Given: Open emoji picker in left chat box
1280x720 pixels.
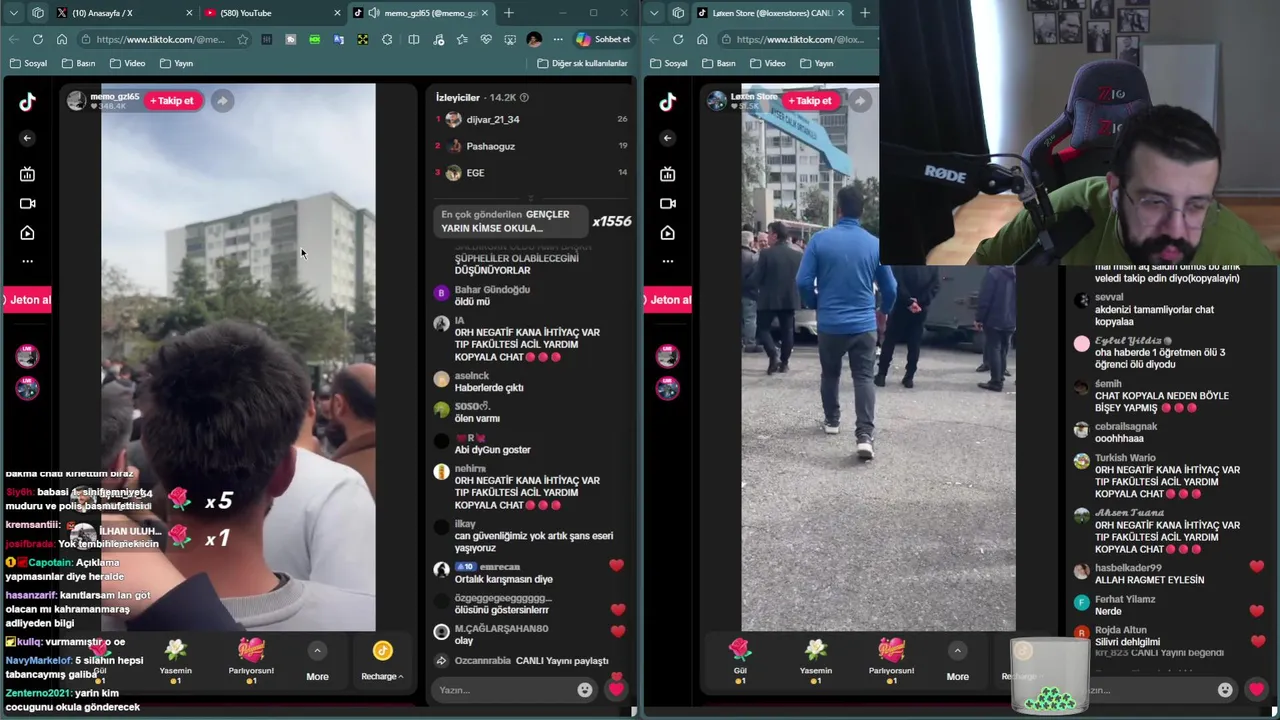Looking at the screenshot, I should point(585,689).
